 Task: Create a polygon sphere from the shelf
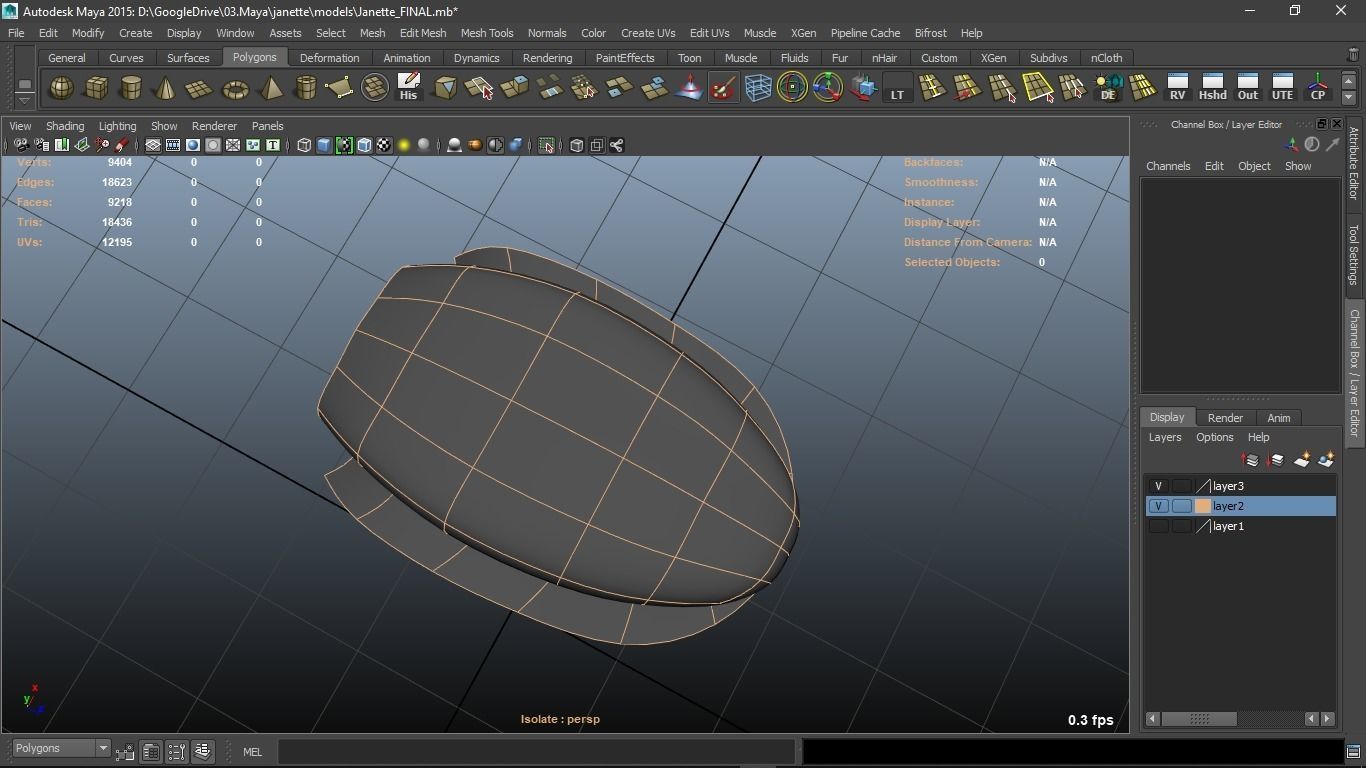[61, 88]
